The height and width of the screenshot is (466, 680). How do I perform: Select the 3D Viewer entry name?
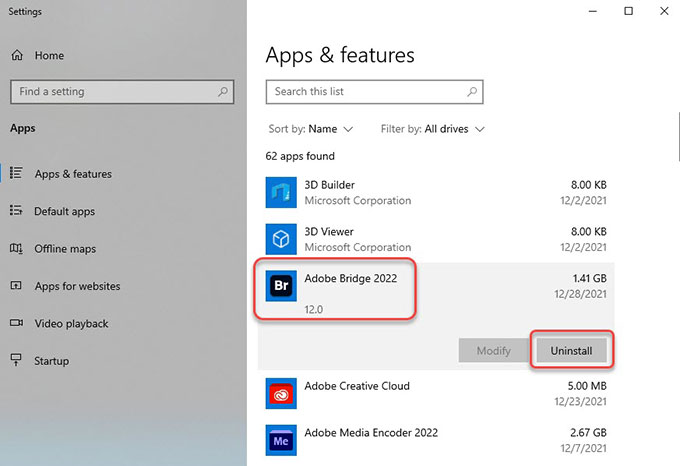click(x=329, y=231)
